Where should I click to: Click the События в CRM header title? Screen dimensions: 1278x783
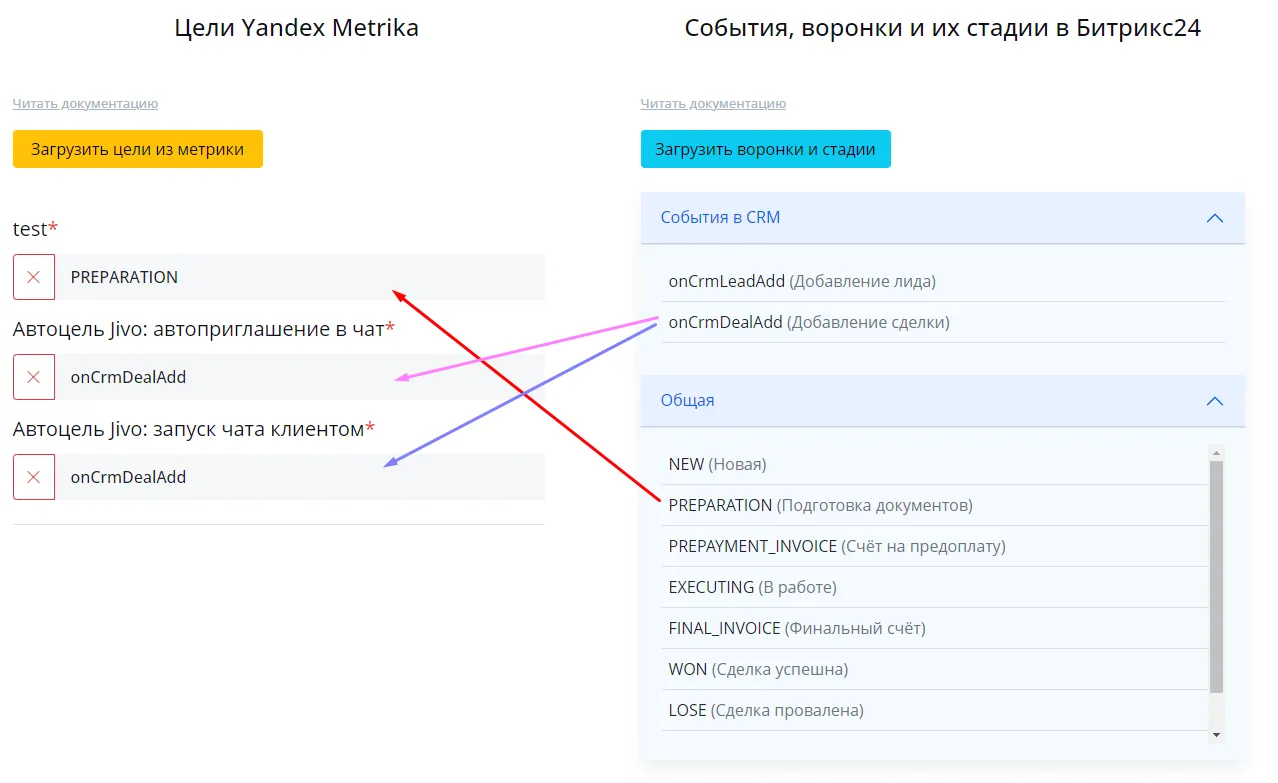pyautogui.click(x=720, y=217)
